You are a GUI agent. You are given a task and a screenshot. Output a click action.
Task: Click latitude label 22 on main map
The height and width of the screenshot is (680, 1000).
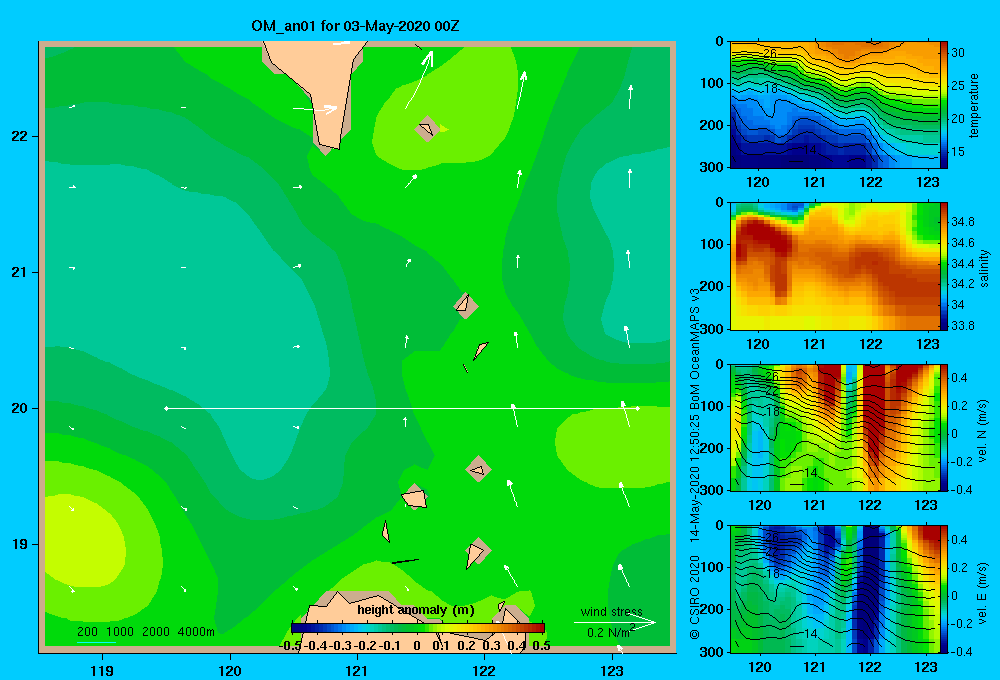coord(20,137)
